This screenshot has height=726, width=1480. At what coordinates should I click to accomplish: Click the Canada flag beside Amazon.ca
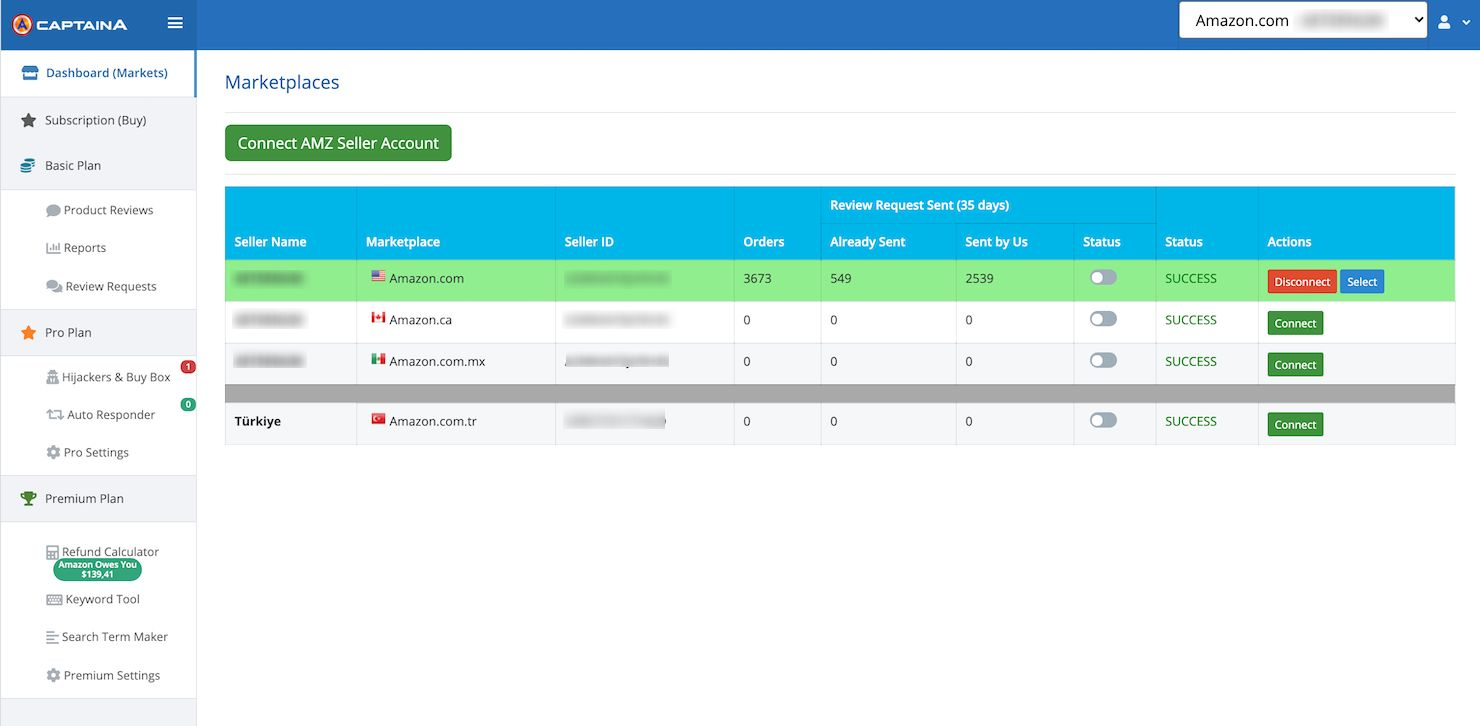pyautogui.click(x=378, y=318)
